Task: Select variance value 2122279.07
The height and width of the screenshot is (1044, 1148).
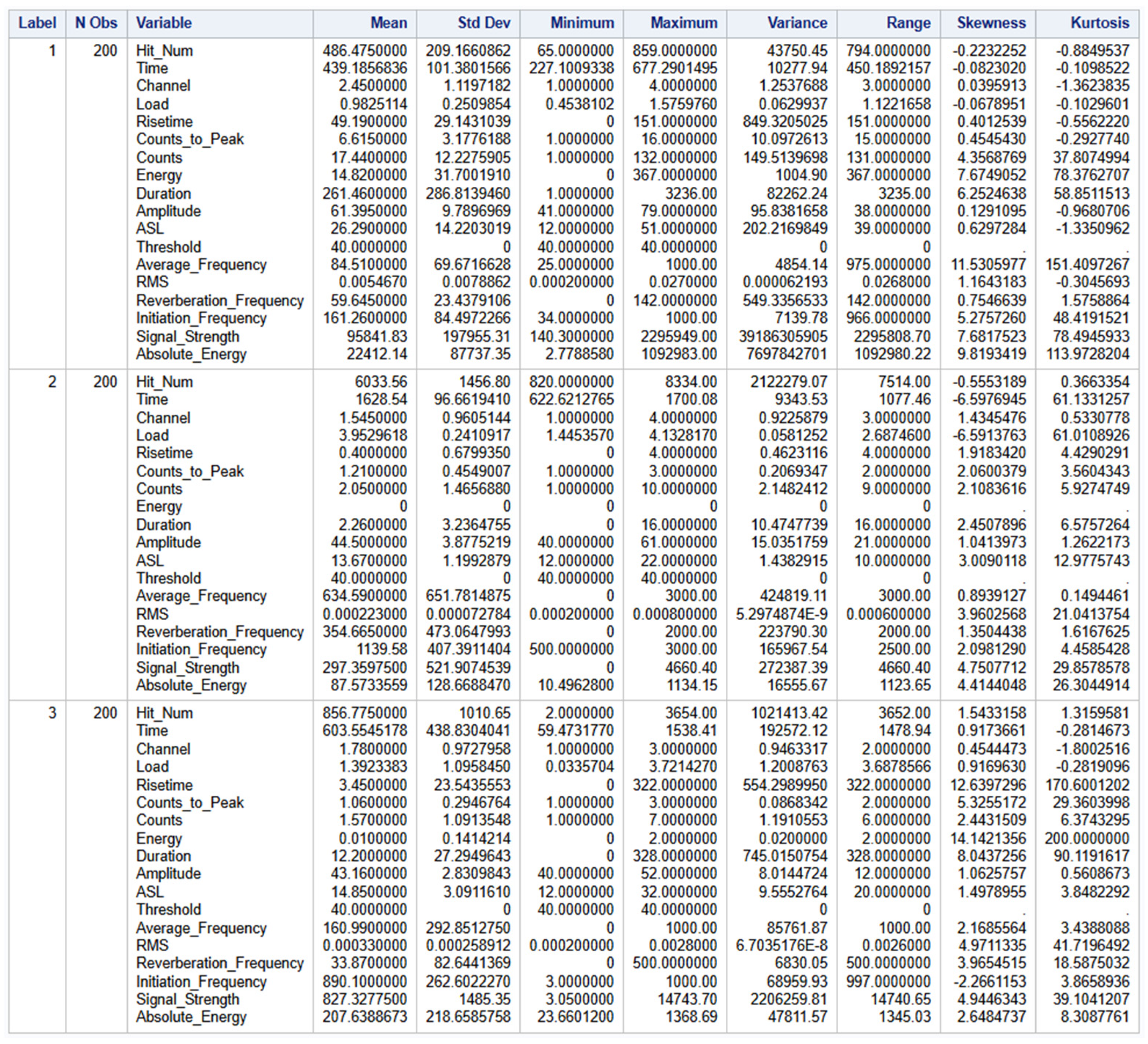Action: (789, 382)
